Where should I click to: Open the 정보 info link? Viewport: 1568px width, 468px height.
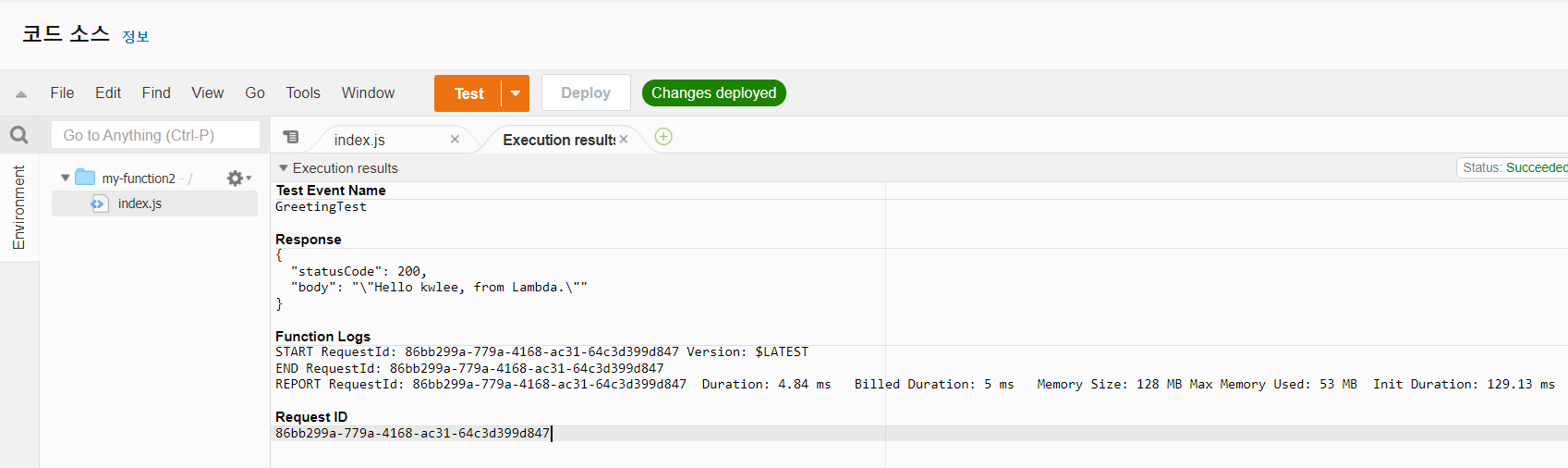click(136, 36)
